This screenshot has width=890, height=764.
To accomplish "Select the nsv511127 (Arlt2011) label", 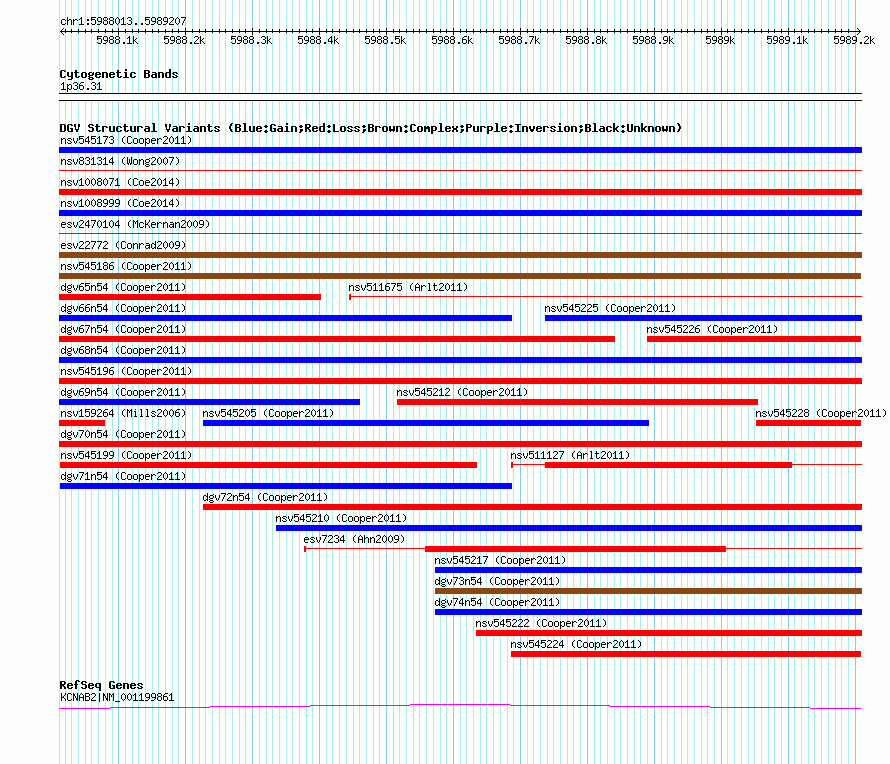I will click(570, 455).
